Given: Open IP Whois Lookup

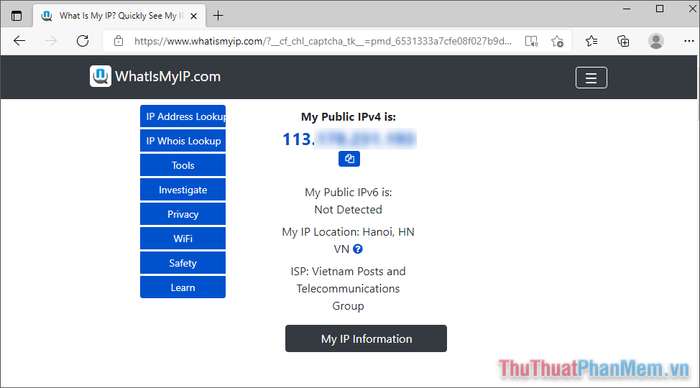Looking at the screenshot, I should pos(183,141).
